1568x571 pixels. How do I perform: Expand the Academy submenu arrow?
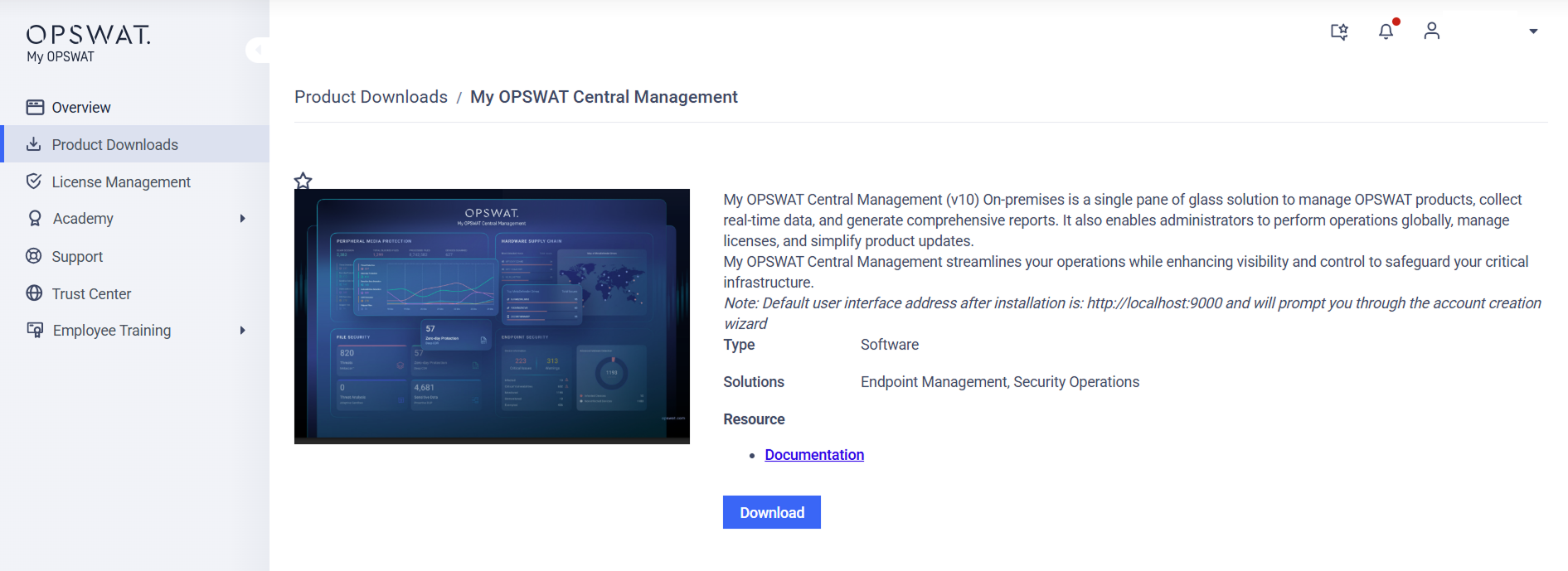(242, 219)
